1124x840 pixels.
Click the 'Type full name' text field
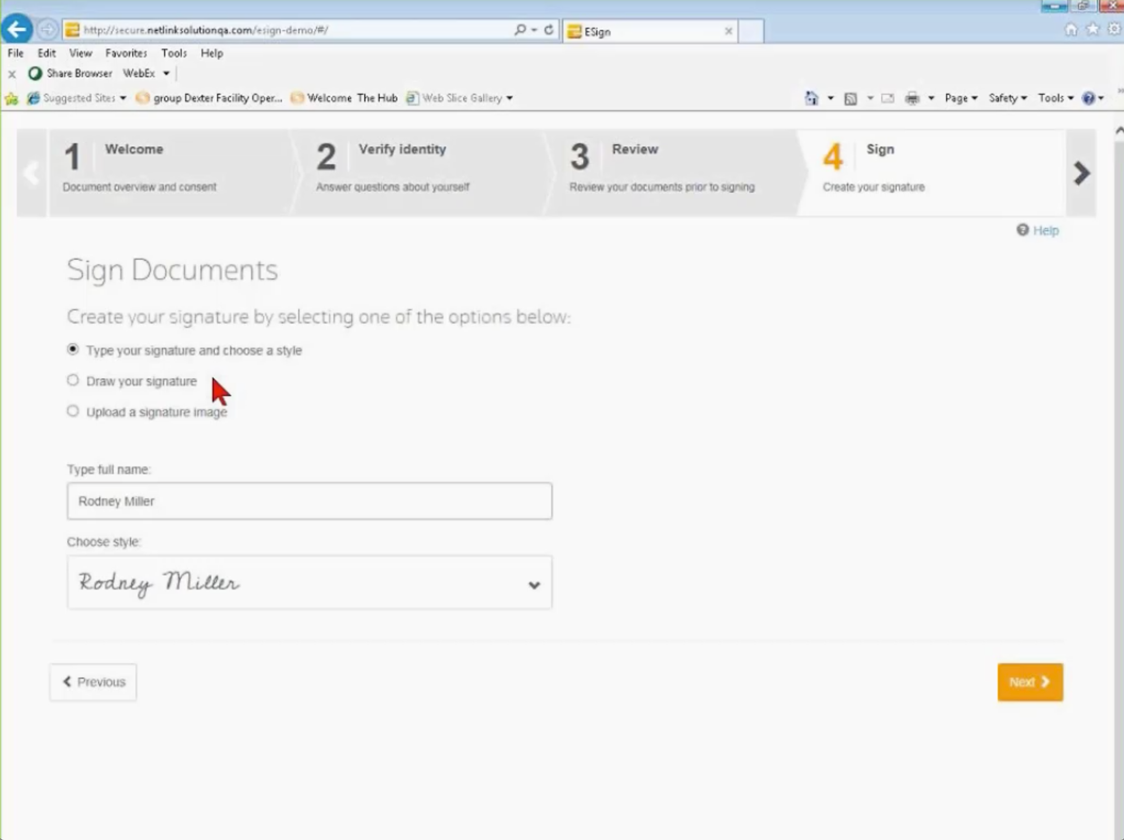coord(309,501)
